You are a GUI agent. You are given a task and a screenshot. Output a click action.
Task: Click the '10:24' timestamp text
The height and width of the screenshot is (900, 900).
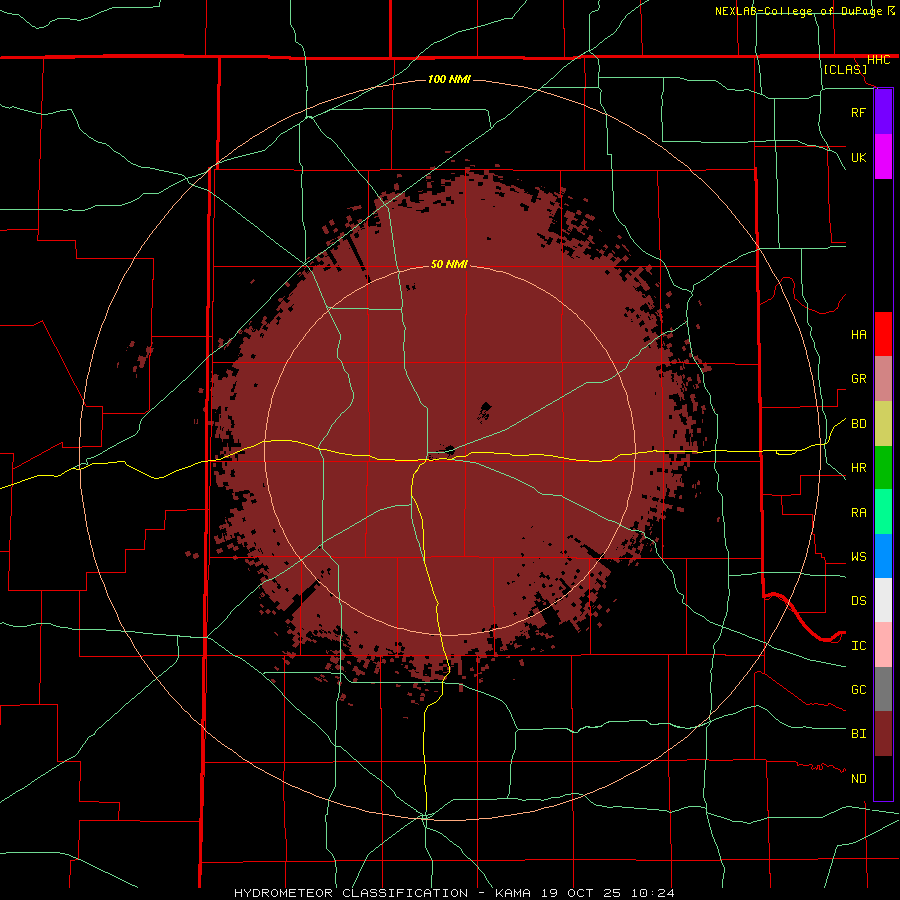(653, 893)
